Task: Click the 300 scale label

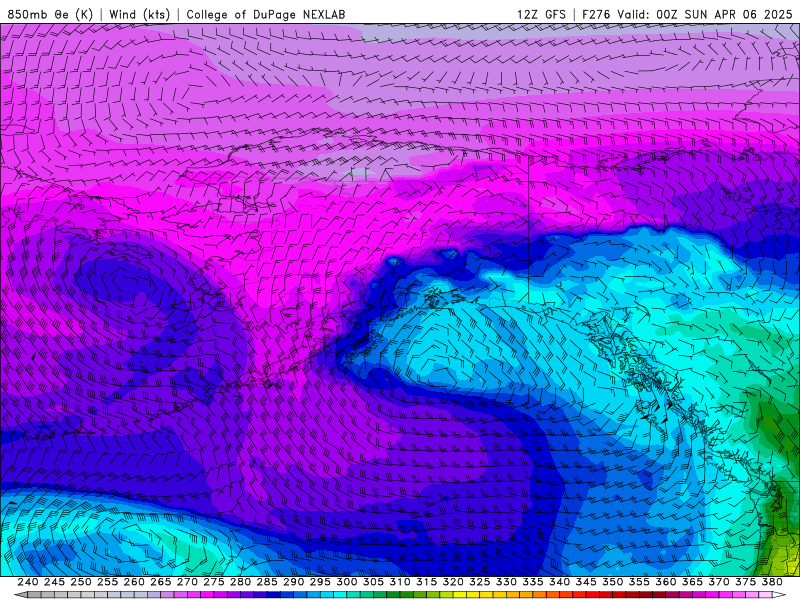Action: pos(346,582)
